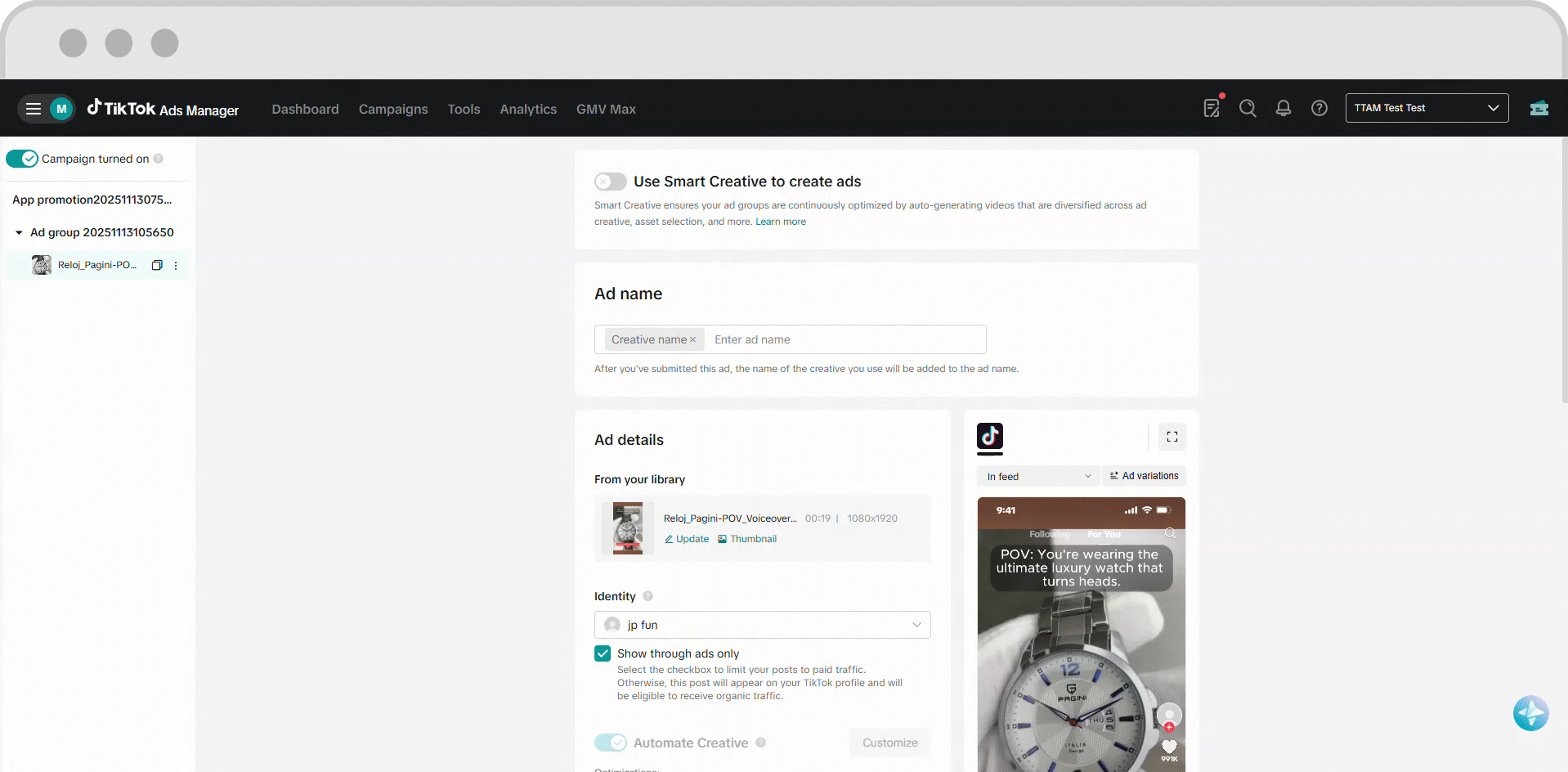1568x772 pixels.
Task: Open the task notes icon with red dot
Action: 1212,108
